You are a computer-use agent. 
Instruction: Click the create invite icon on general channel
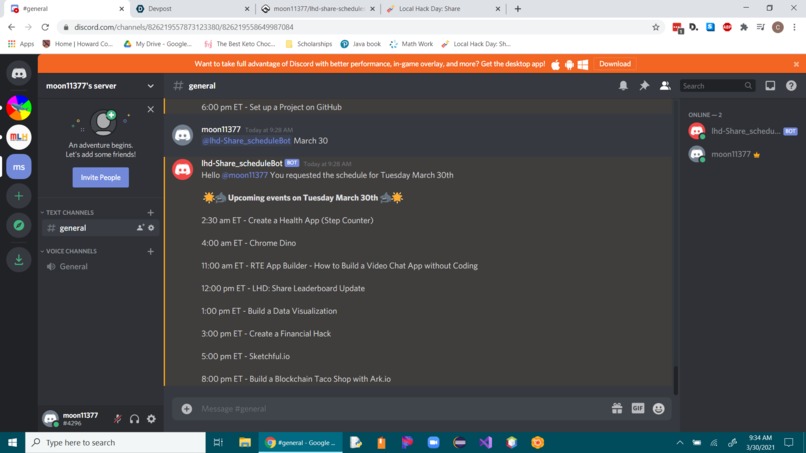pyautogui.click(x=140, y=228)
